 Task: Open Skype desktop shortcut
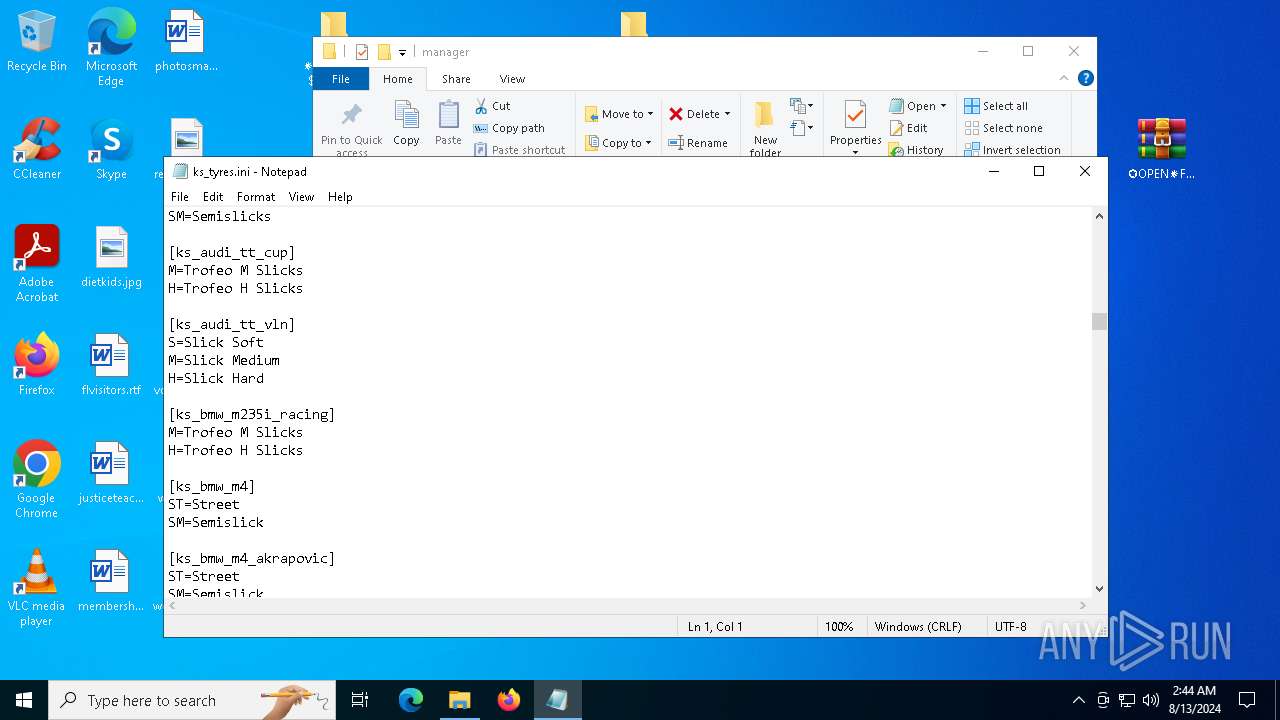click(111, 149)
